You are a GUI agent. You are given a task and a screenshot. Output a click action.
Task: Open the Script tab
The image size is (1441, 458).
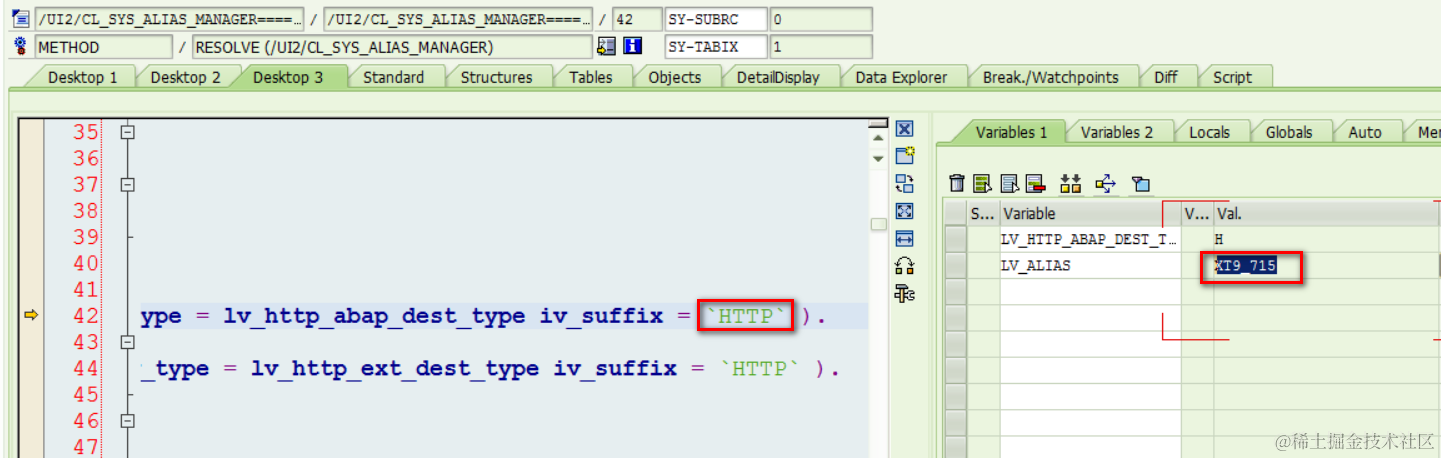point(1232,77)
